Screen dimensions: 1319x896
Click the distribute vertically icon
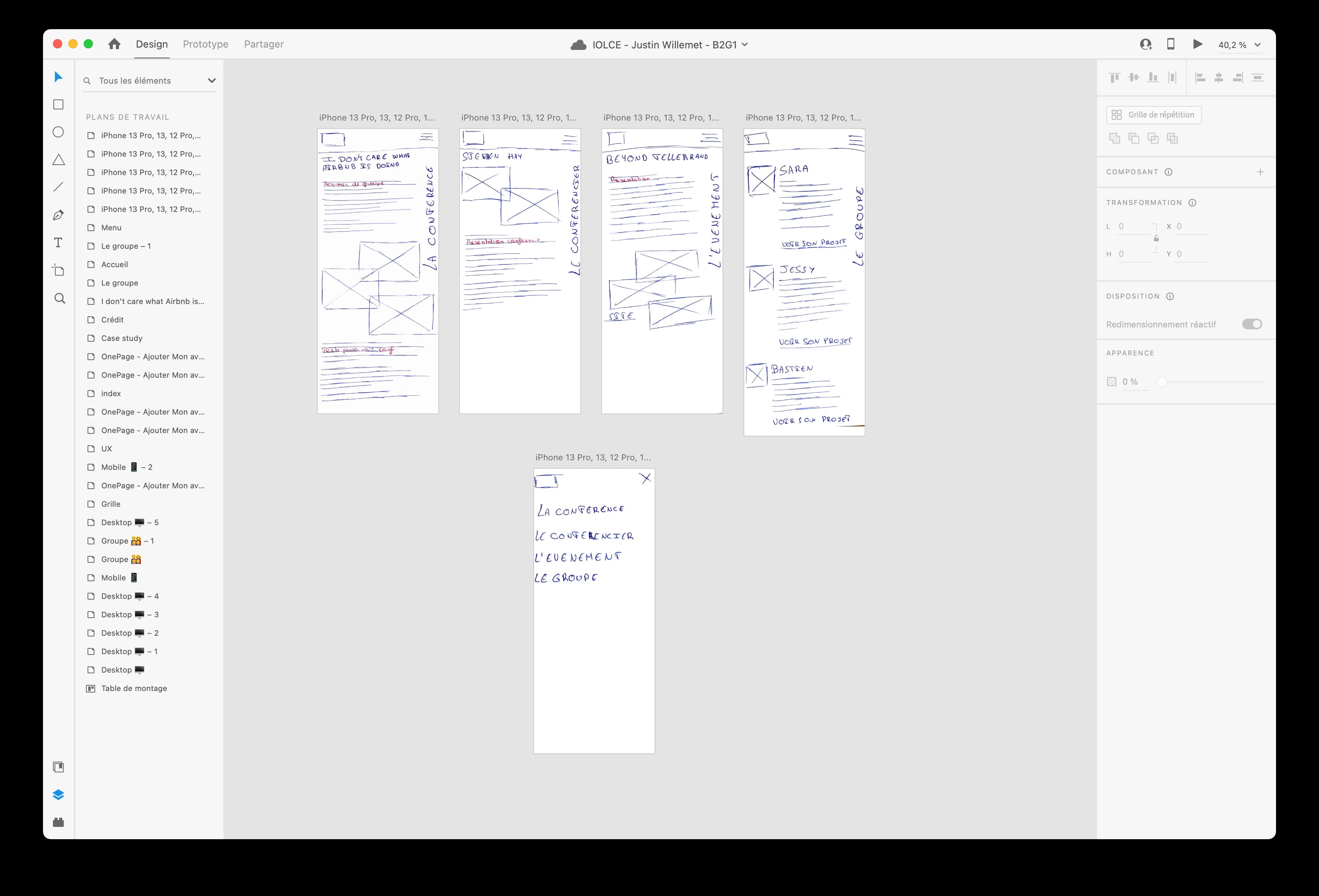pos(1257,78)
